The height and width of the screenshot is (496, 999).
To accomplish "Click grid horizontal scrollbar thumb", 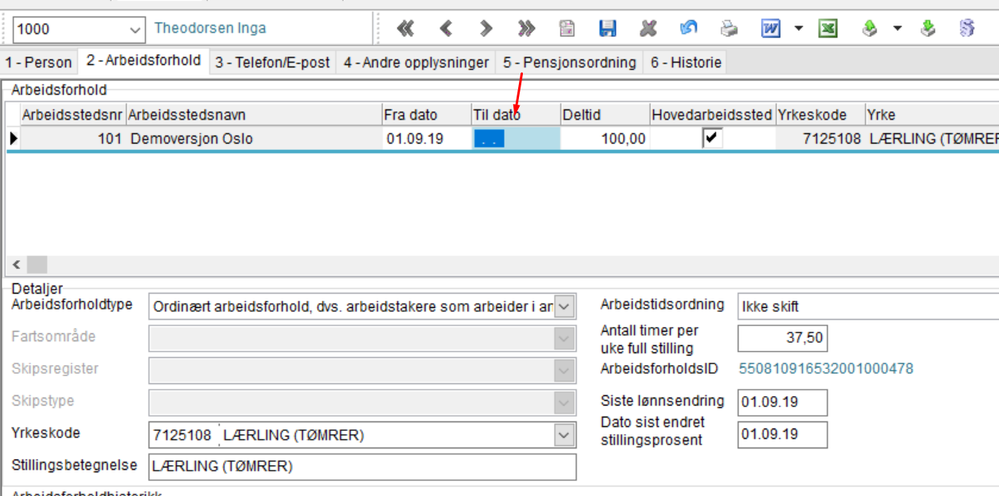I will click(x=37, y=265).
